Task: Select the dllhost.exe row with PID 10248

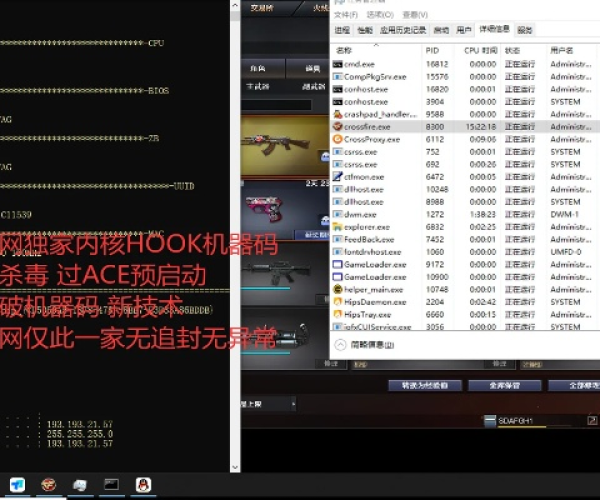Action: [465, 189]
